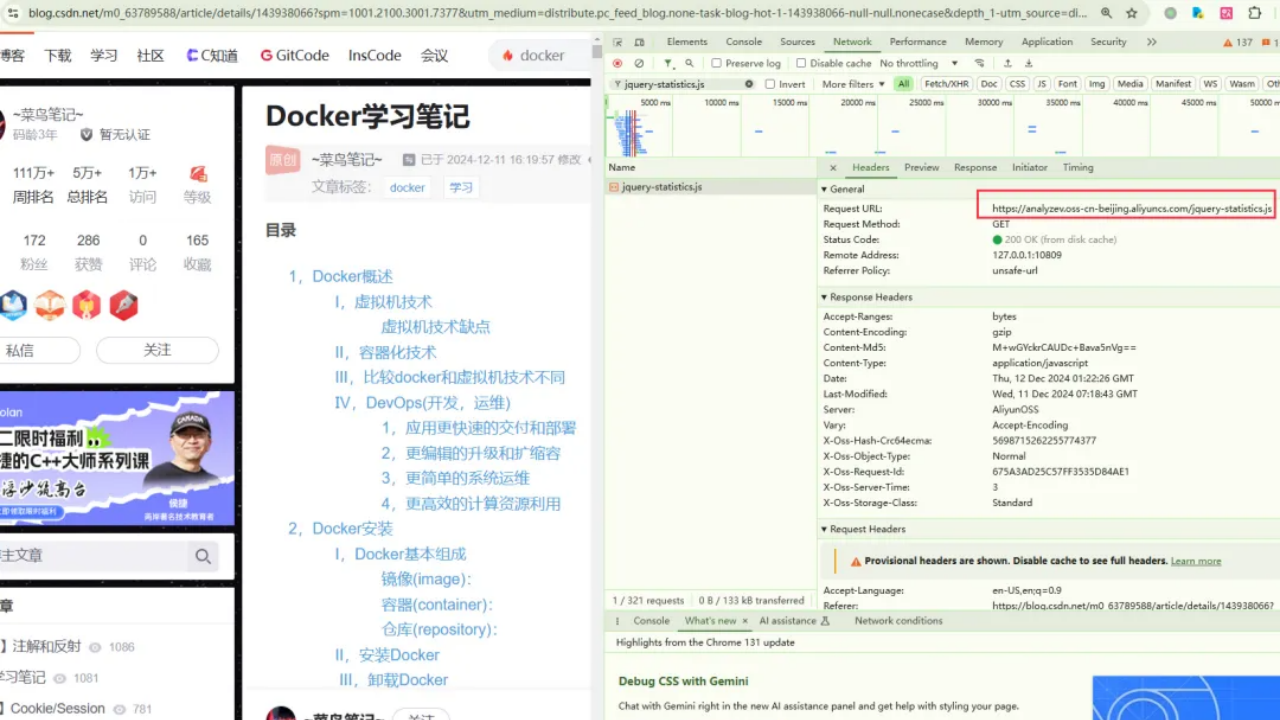
Task: Filter requests by Doc type
Action: point(989,84)
